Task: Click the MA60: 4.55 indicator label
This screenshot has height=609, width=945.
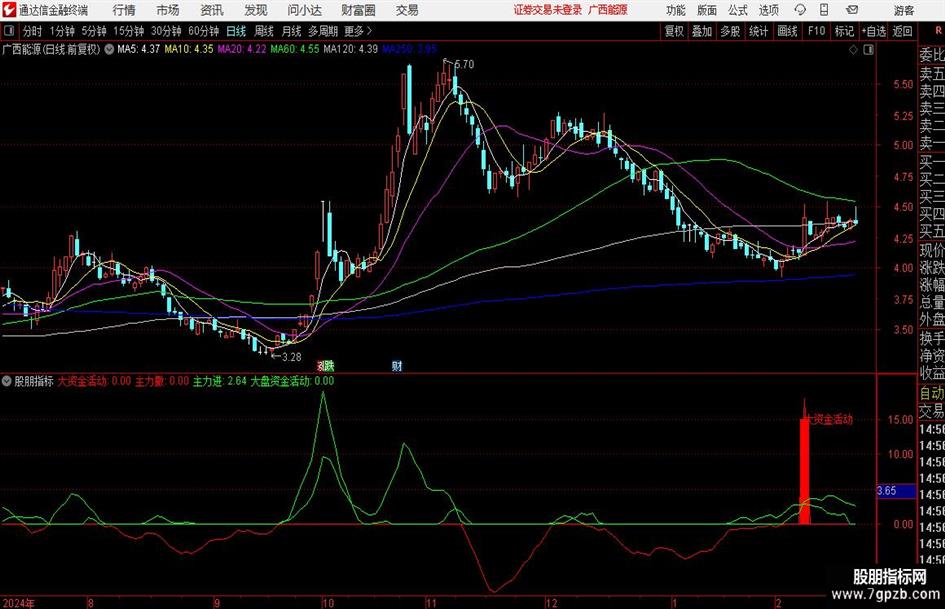Action: coord(295,49)
